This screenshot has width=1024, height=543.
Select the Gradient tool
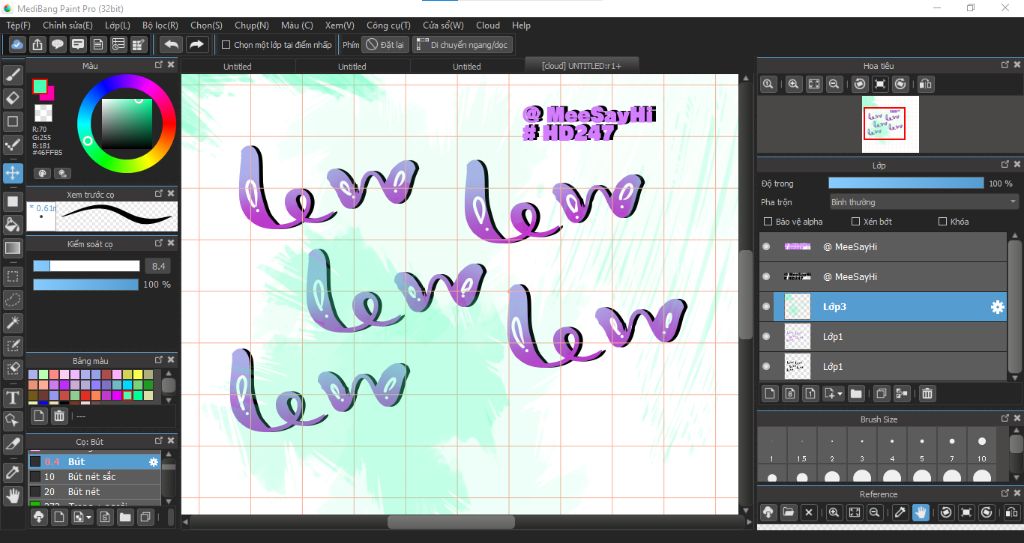(12, 248)
